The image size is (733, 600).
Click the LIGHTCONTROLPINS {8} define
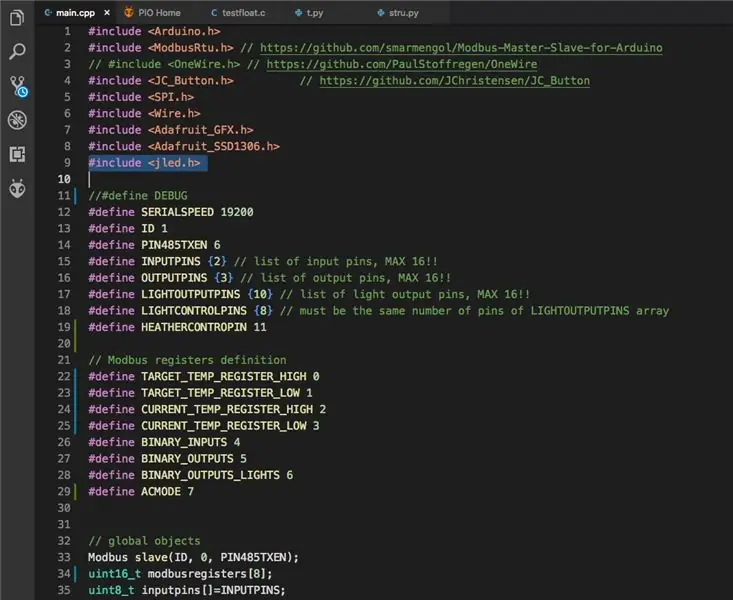[x=180, y=311]
